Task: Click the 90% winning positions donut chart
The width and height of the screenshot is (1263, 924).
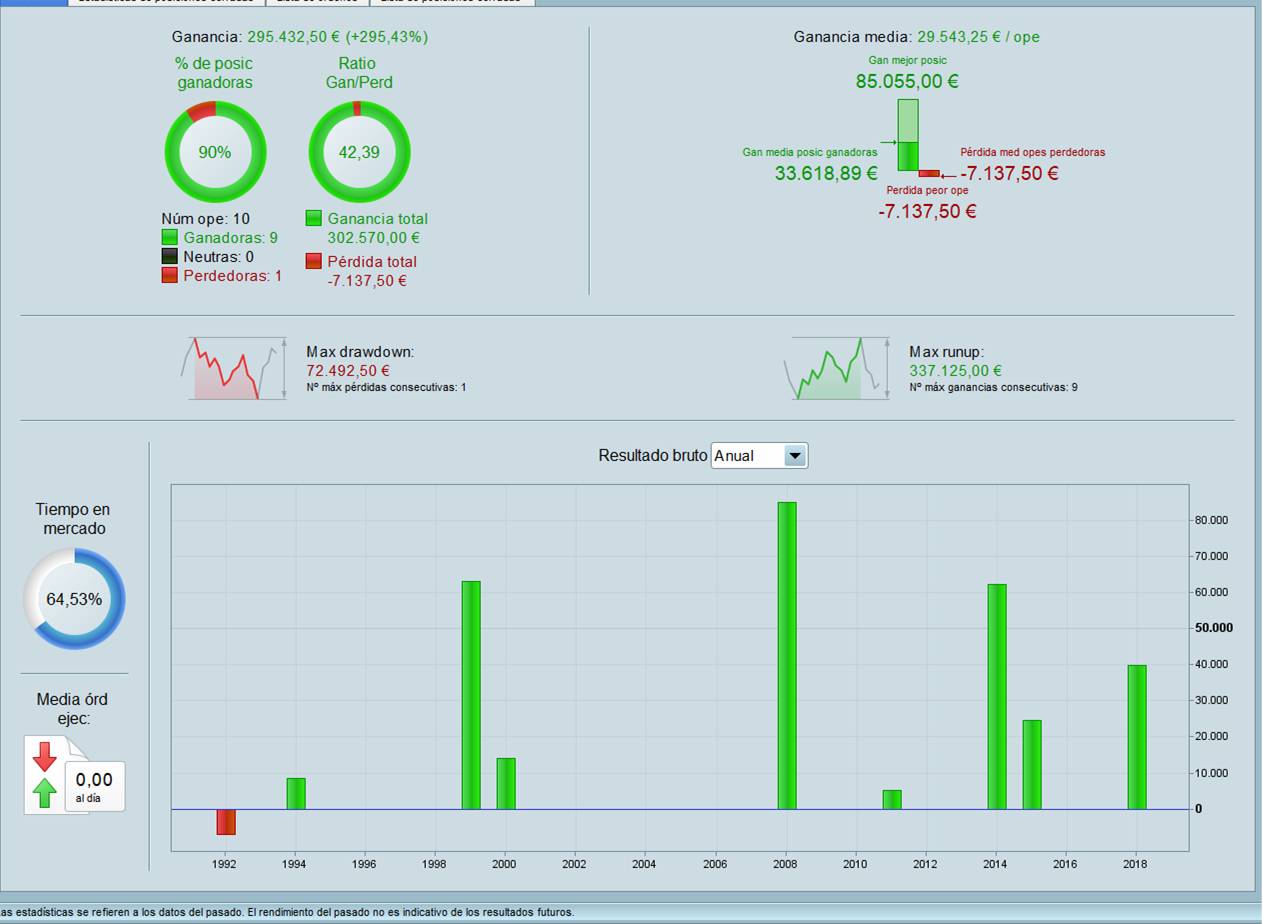Action: [215, 152]
